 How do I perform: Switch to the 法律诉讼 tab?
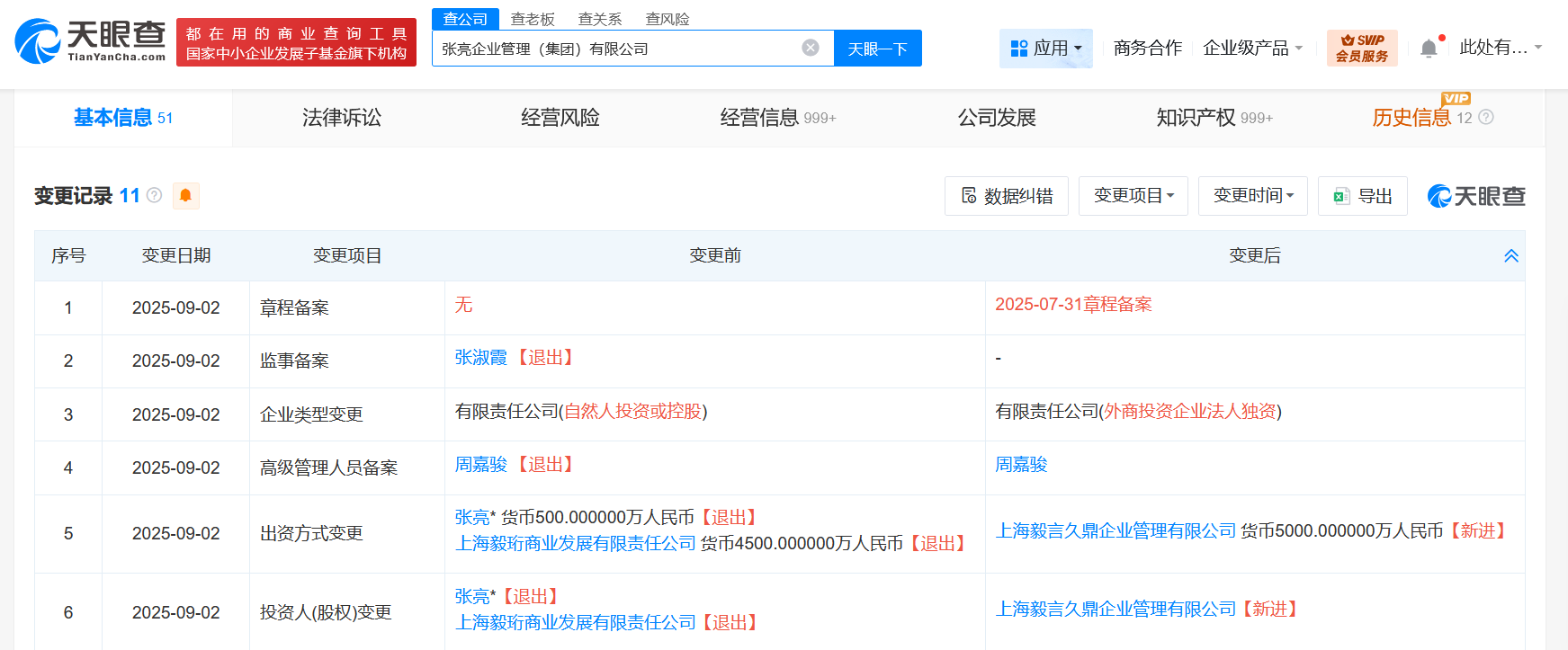[342, 118]
